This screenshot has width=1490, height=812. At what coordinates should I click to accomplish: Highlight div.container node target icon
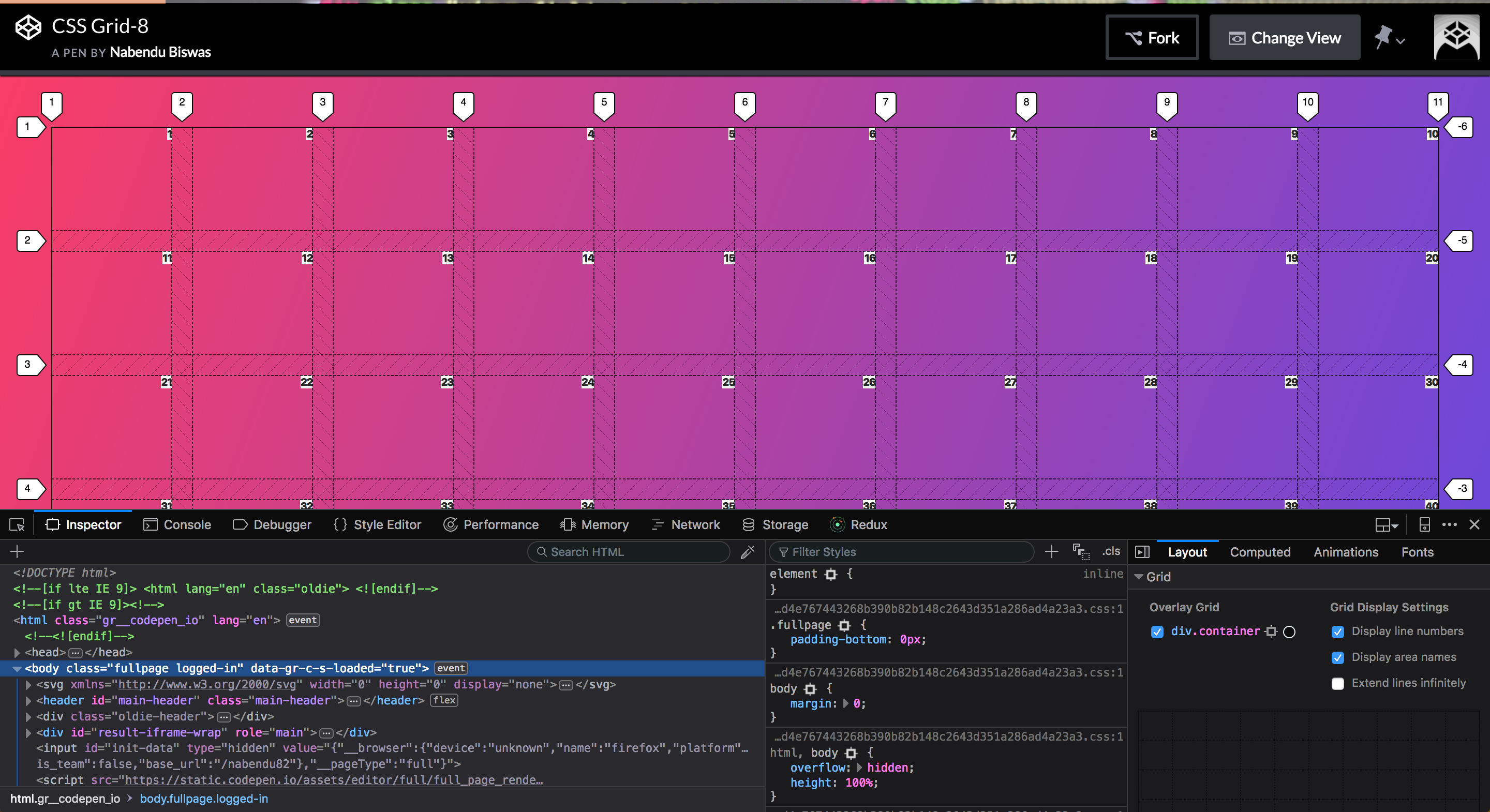coord(1271,631)
